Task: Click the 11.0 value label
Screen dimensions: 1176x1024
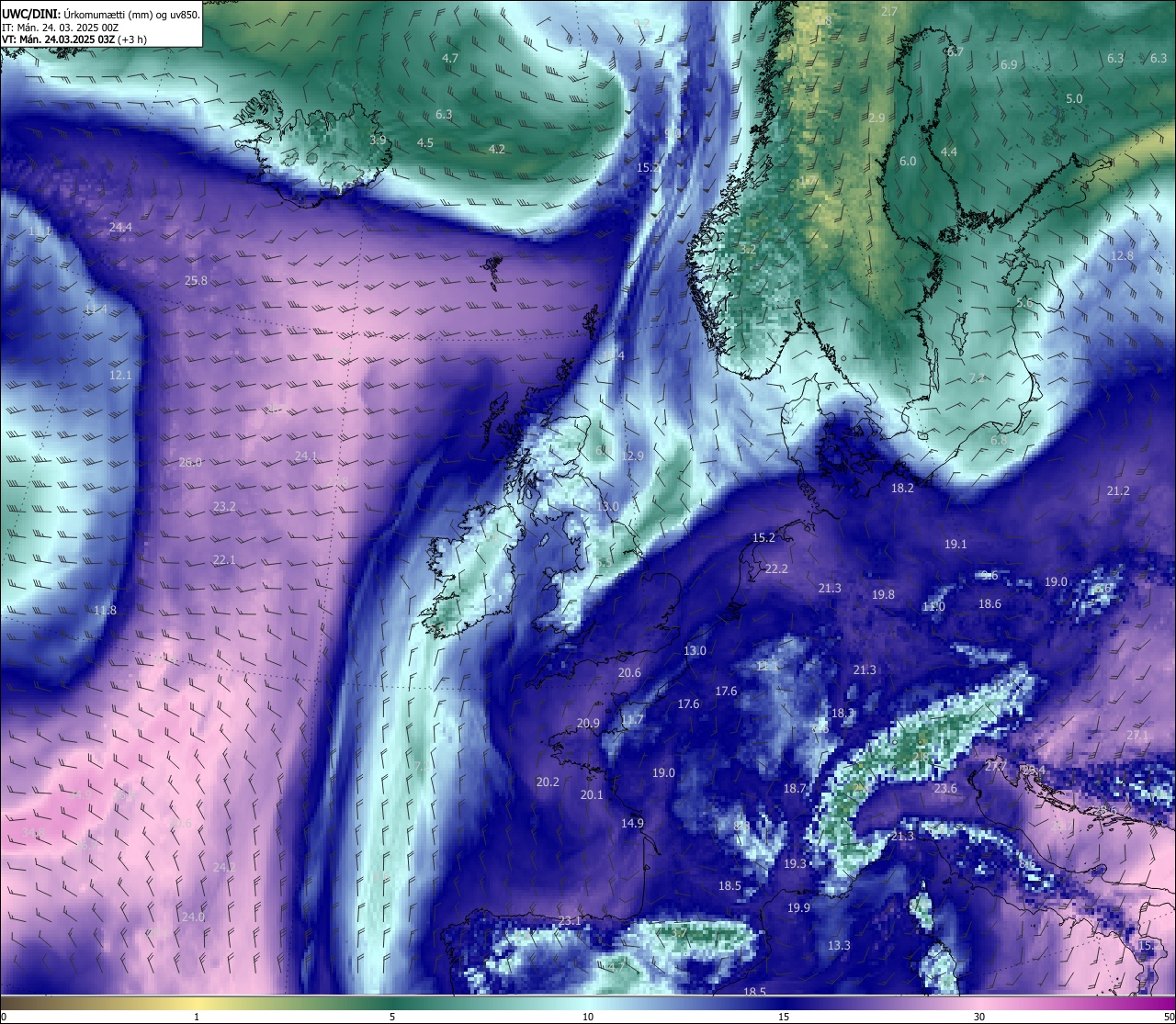Action: 933,607
